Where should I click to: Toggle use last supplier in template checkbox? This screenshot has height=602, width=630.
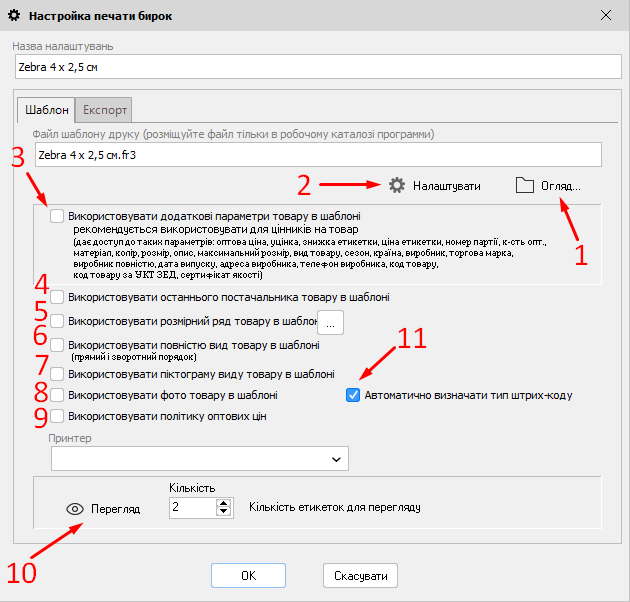(58, 297)
